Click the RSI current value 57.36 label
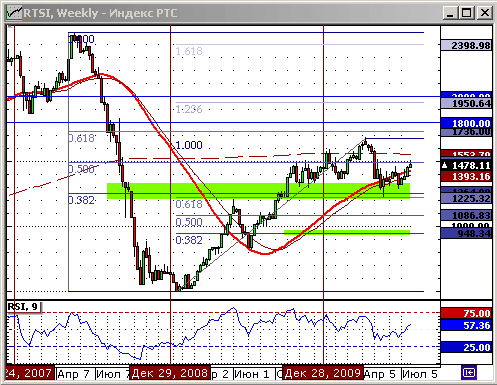Screen dimensions: 497x385 (467, 325)
